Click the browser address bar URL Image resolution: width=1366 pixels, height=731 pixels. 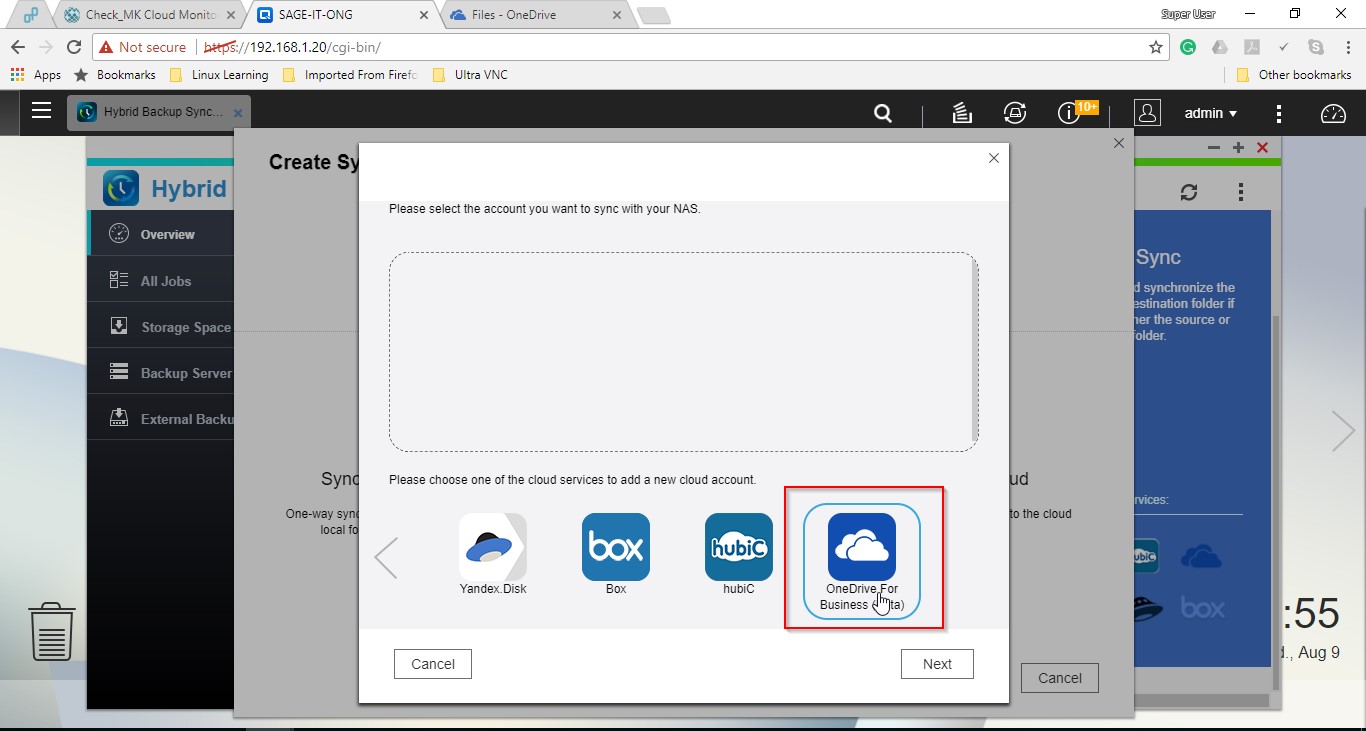coord(600,47)
